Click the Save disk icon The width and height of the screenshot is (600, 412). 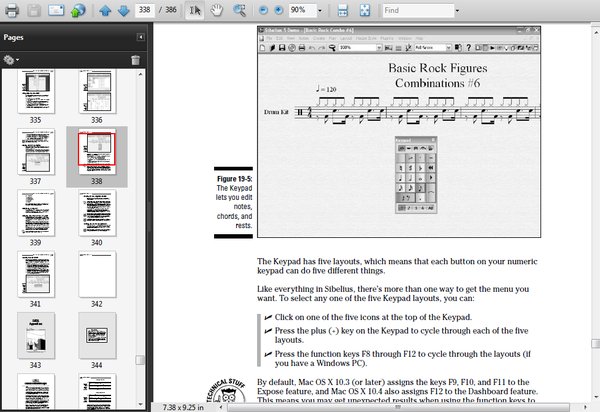(34, 10)
